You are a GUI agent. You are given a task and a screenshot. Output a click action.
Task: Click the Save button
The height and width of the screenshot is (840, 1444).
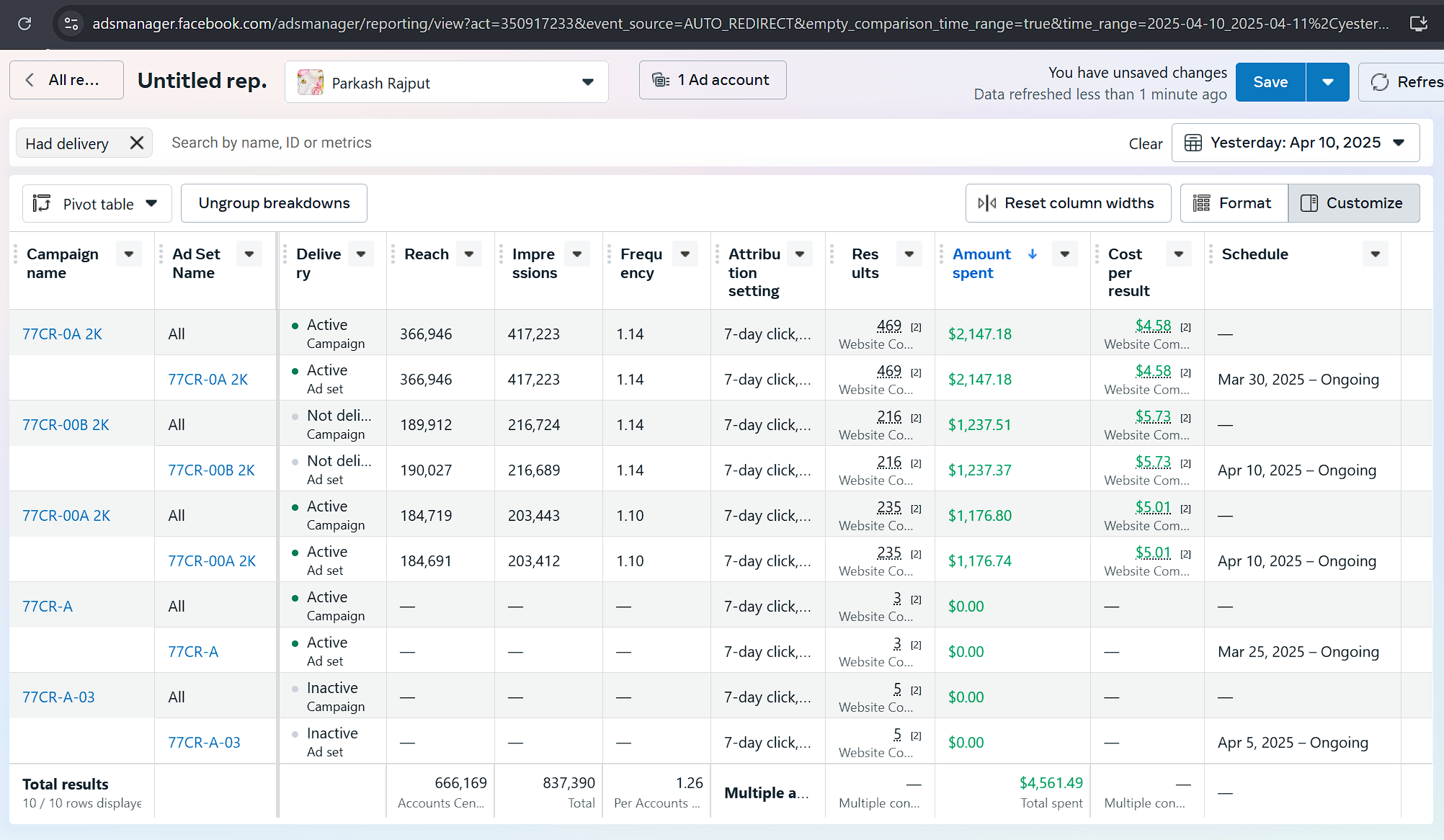tap(1270, 82)
